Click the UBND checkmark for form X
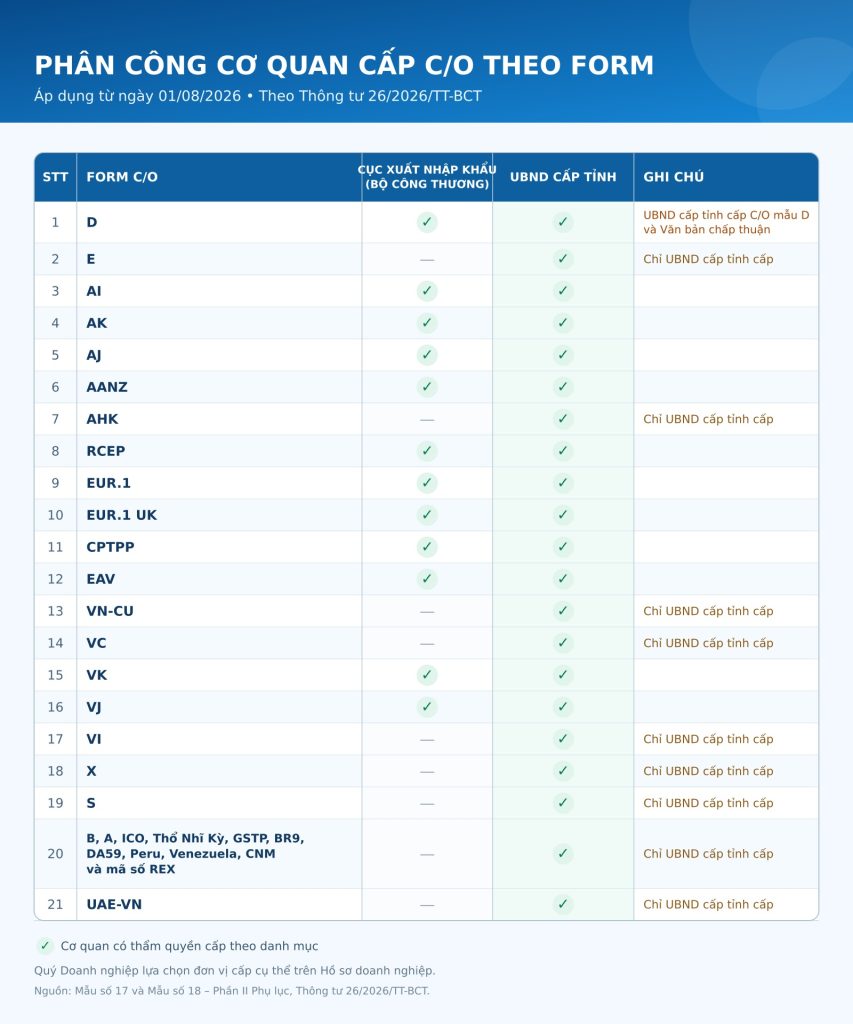Screen dimensions: 853x1024 tap(562, 771)
